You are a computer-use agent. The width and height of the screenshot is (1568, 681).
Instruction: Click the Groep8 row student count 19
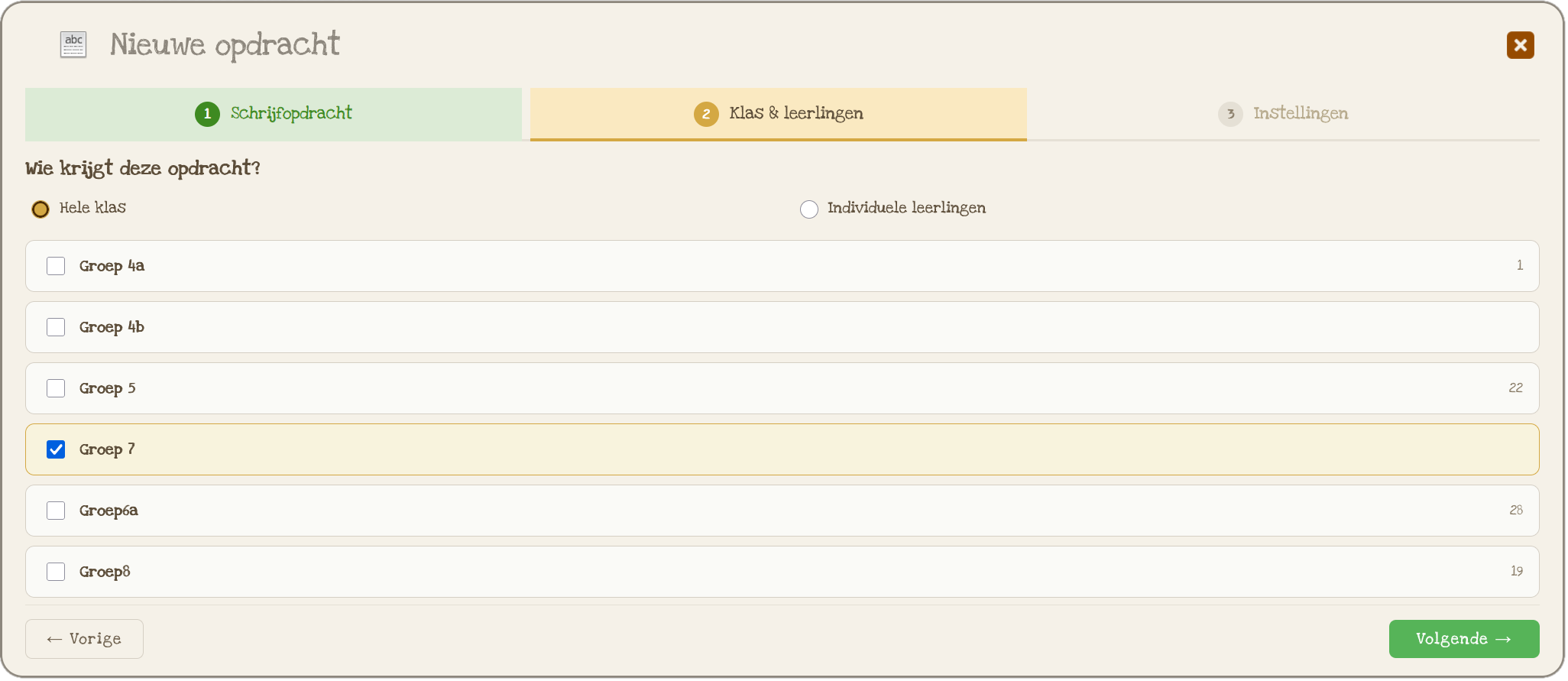pos(1516,571)
